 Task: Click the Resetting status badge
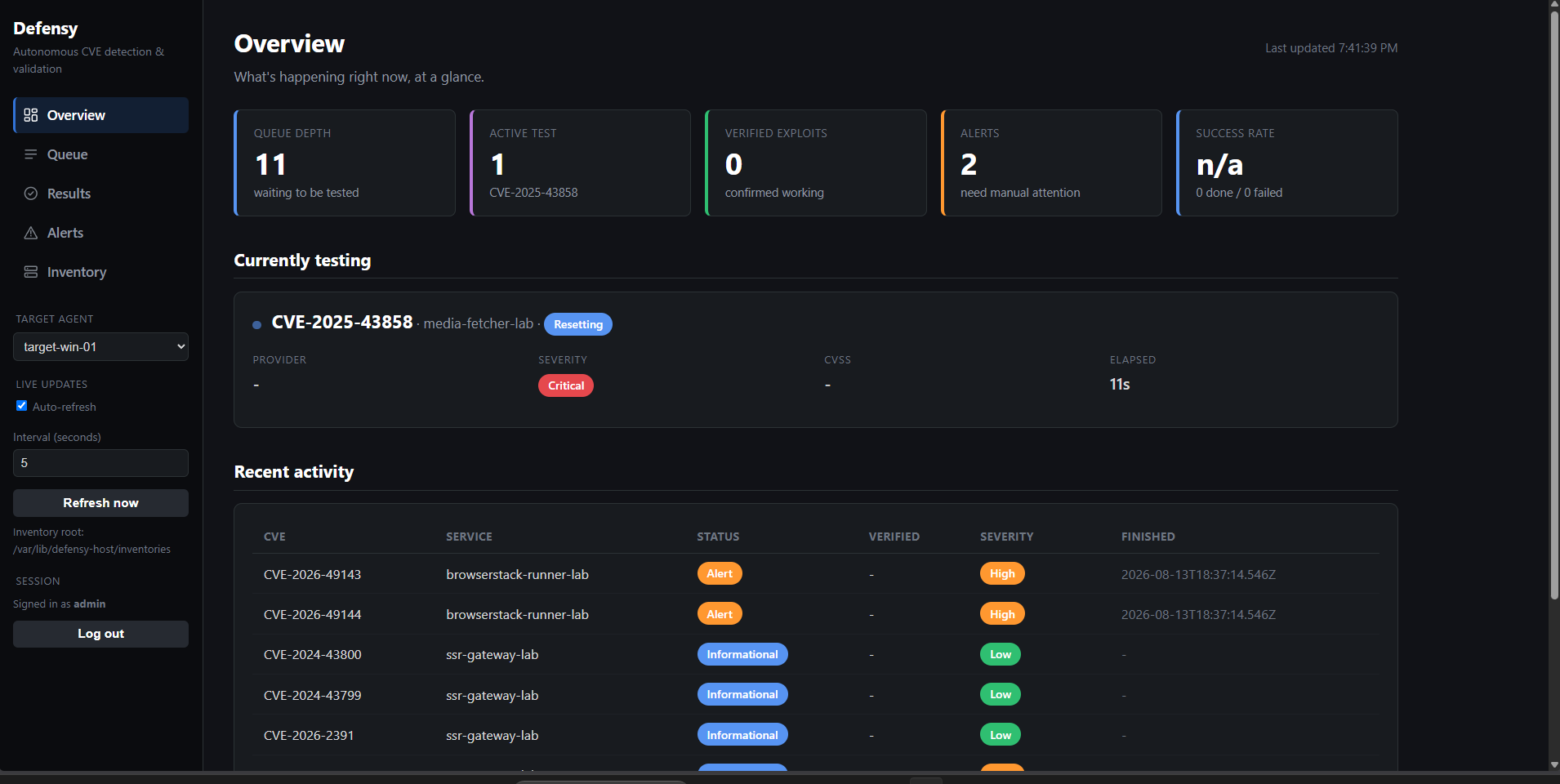pyautogui.click(x=578, y=324)
